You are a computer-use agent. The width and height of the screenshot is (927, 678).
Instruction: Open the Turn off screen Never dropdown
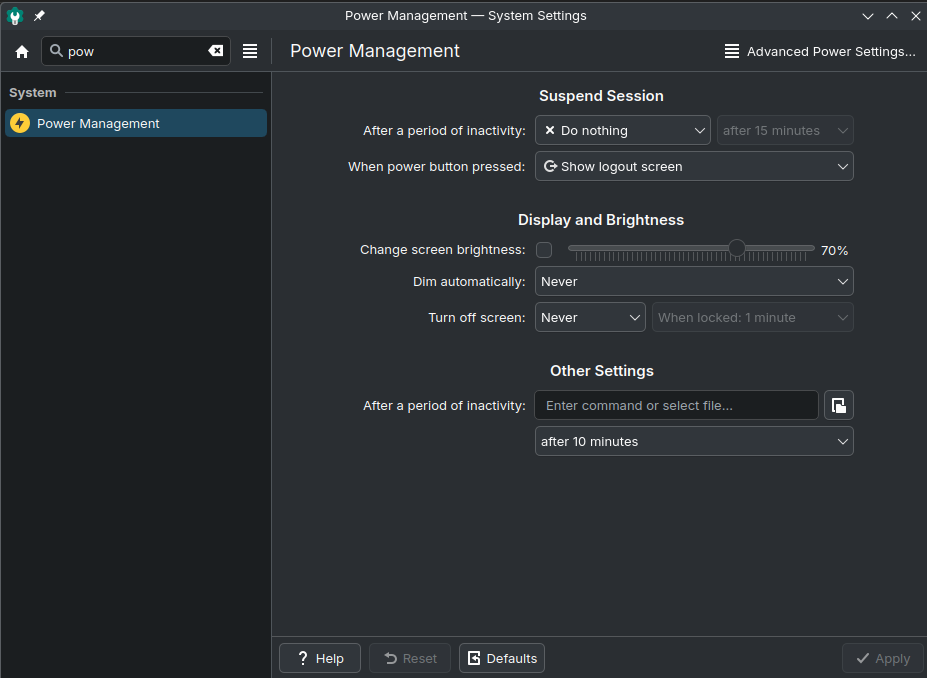[x=590, y=317]
